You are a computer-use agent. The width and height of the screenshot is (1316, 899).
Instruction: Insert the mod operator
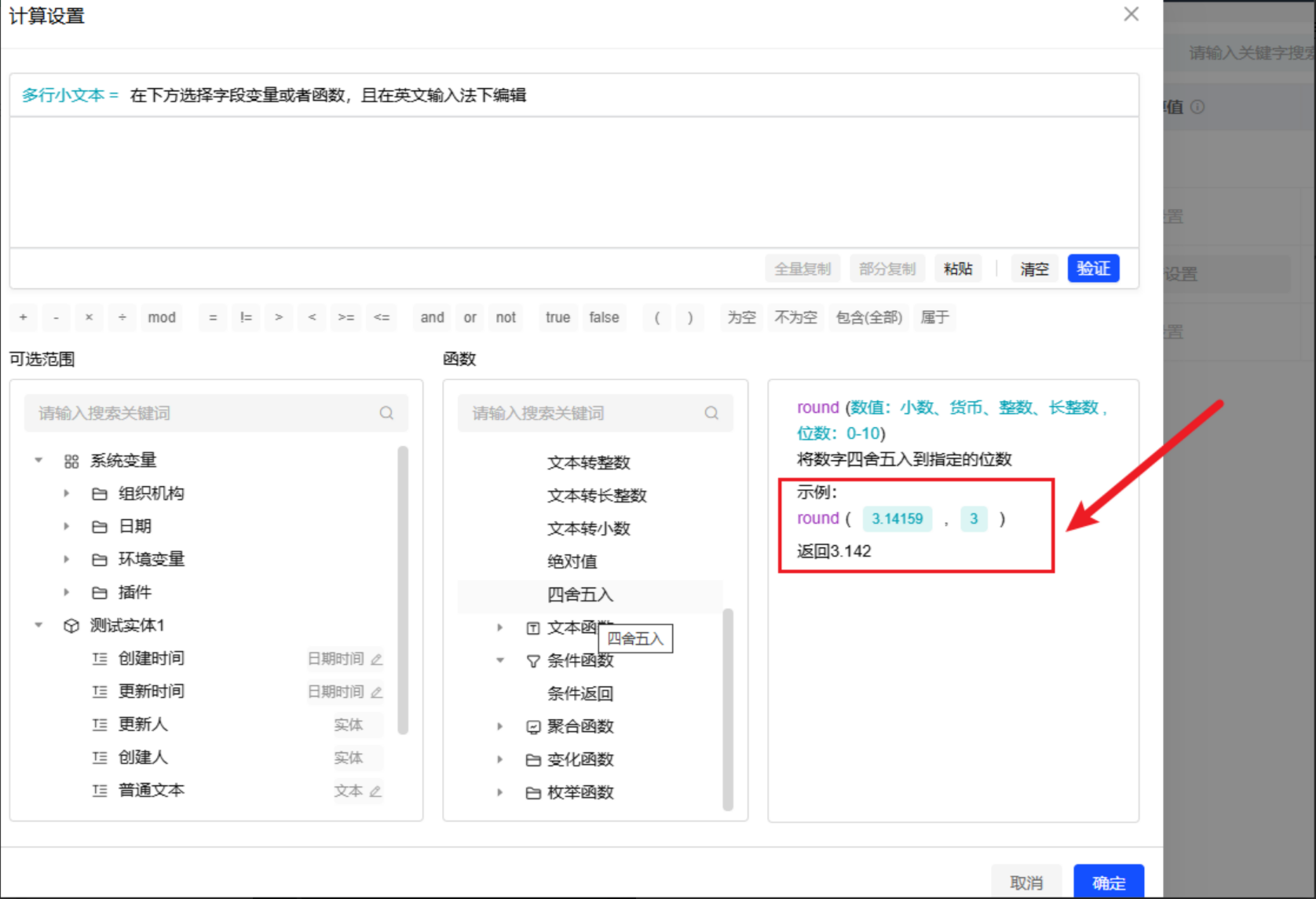coord(162,317)
